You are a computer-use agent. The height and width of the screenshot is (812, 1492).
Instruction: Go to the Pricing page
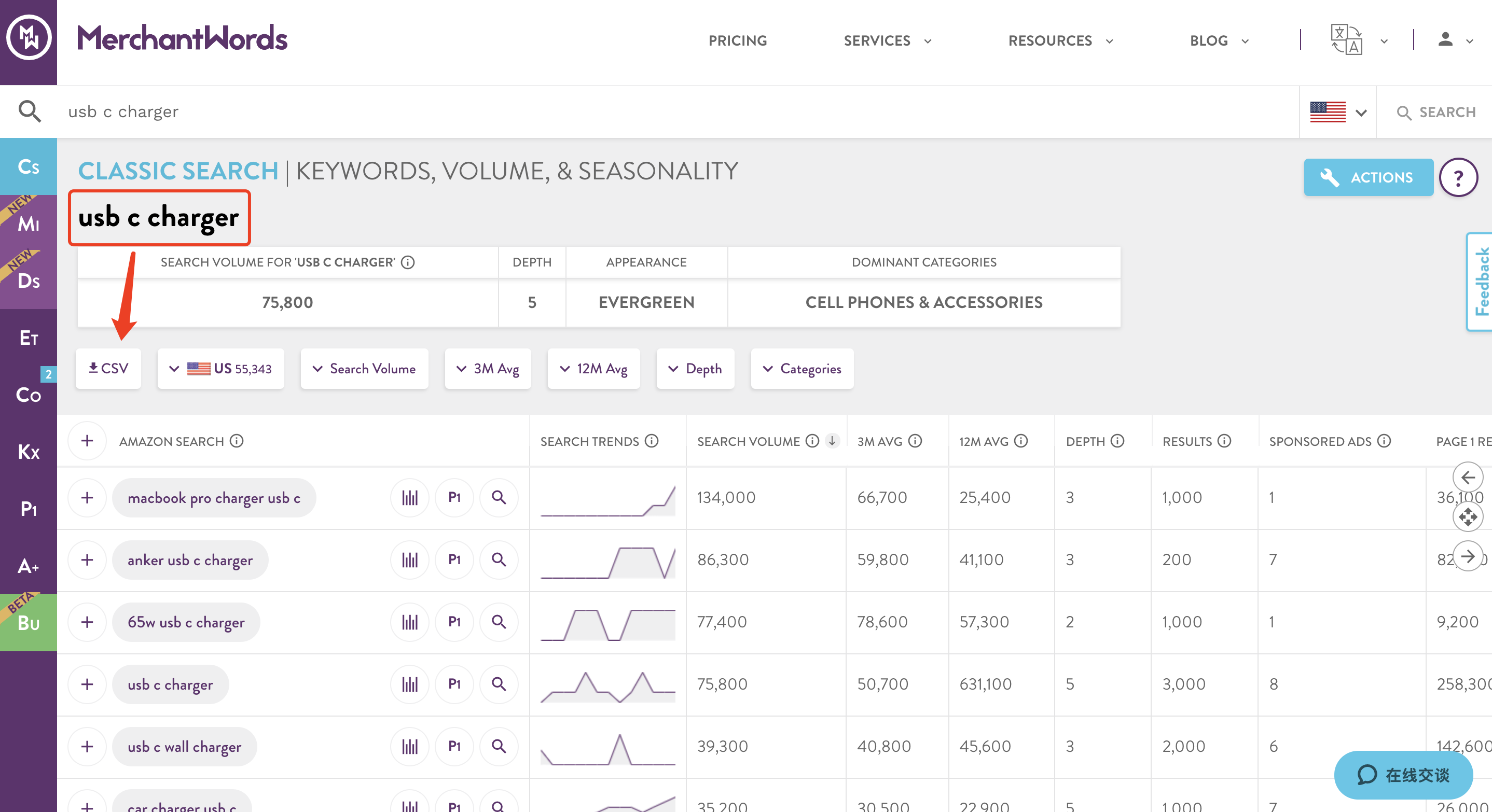[737, 40]
